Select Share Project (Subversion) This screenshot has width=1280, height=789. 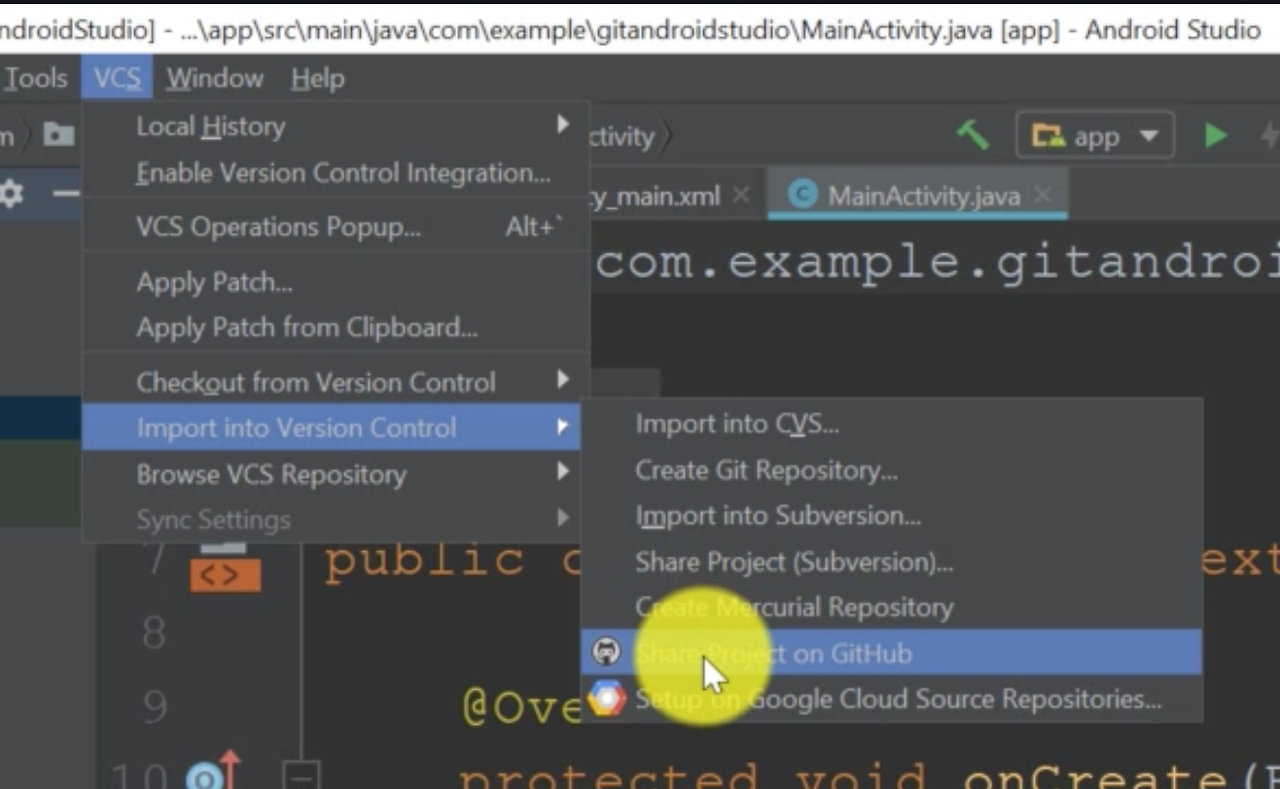pos(891,562)
